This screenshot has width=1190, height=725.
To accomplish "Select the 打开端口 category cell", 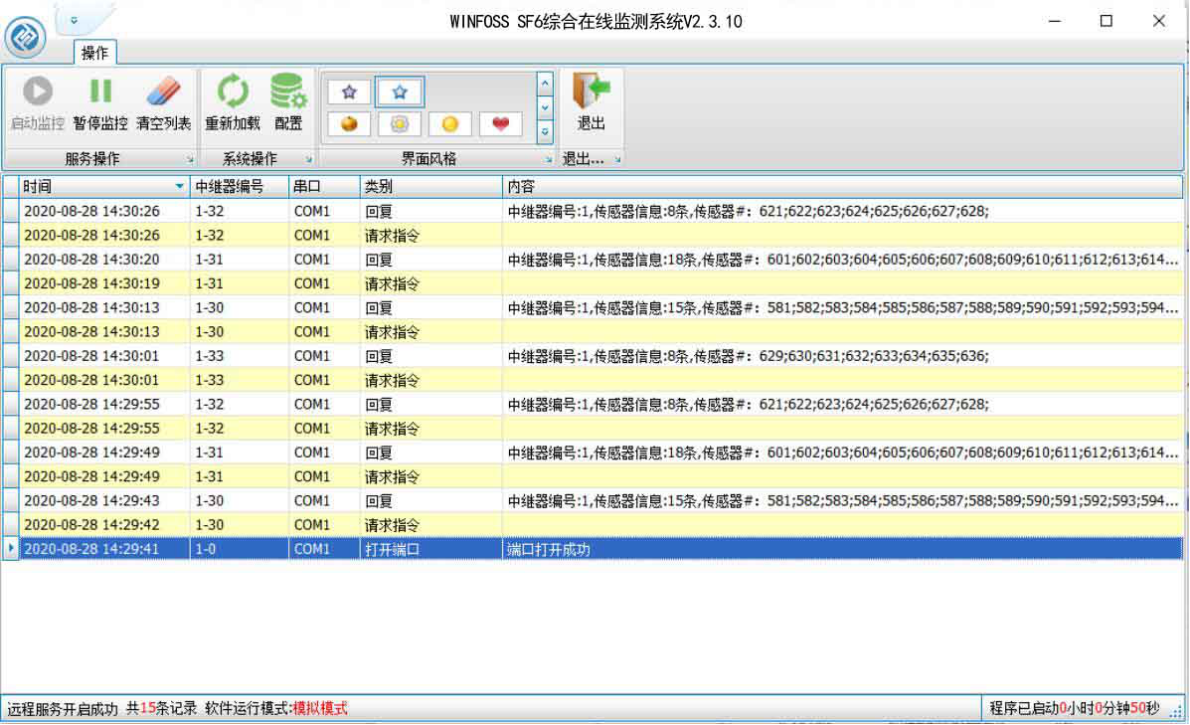I will click(x=431, y=549).
